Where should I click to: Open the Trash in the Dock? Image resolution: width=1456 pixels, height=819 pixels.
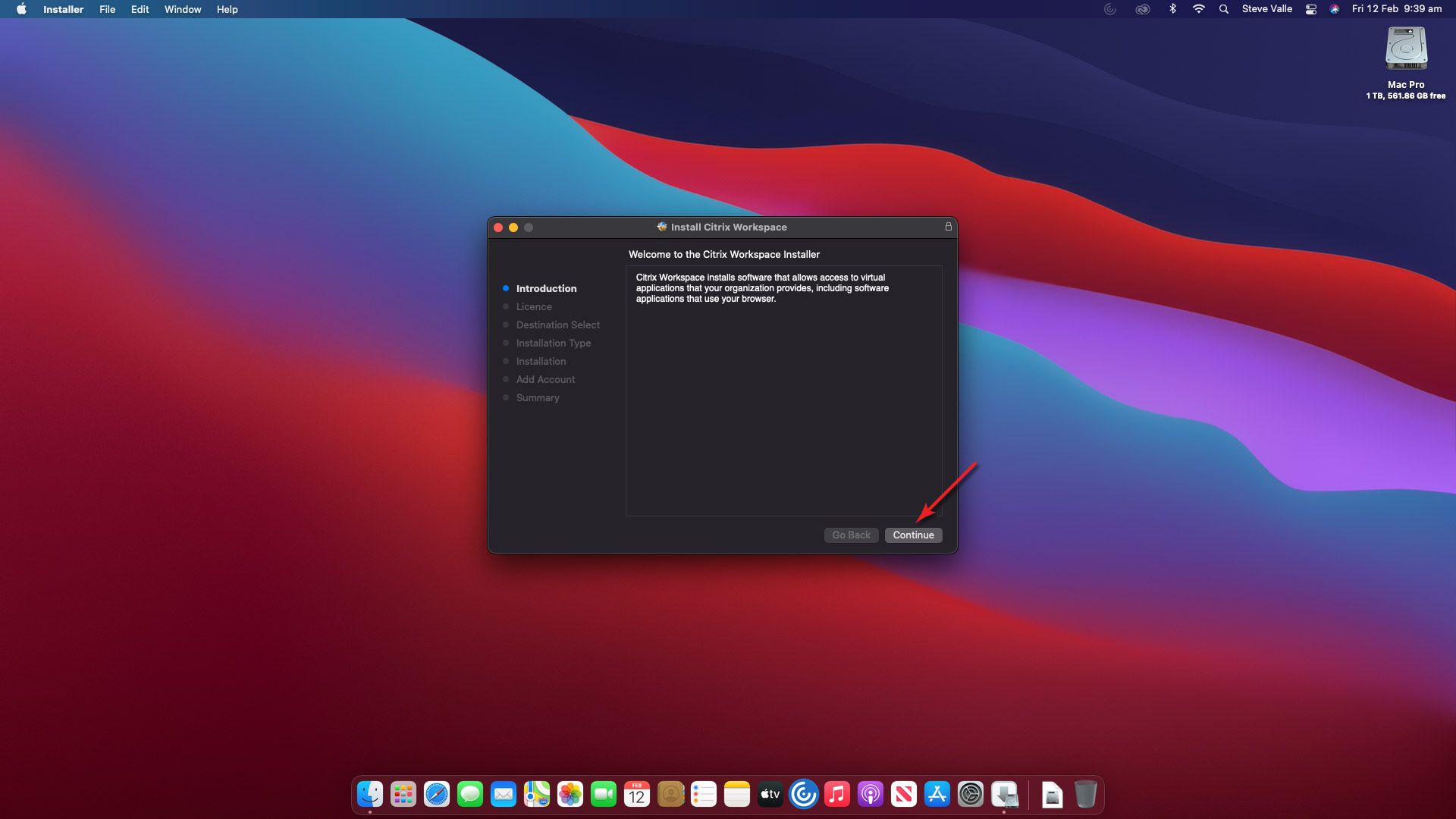[x=1086, y=794]
